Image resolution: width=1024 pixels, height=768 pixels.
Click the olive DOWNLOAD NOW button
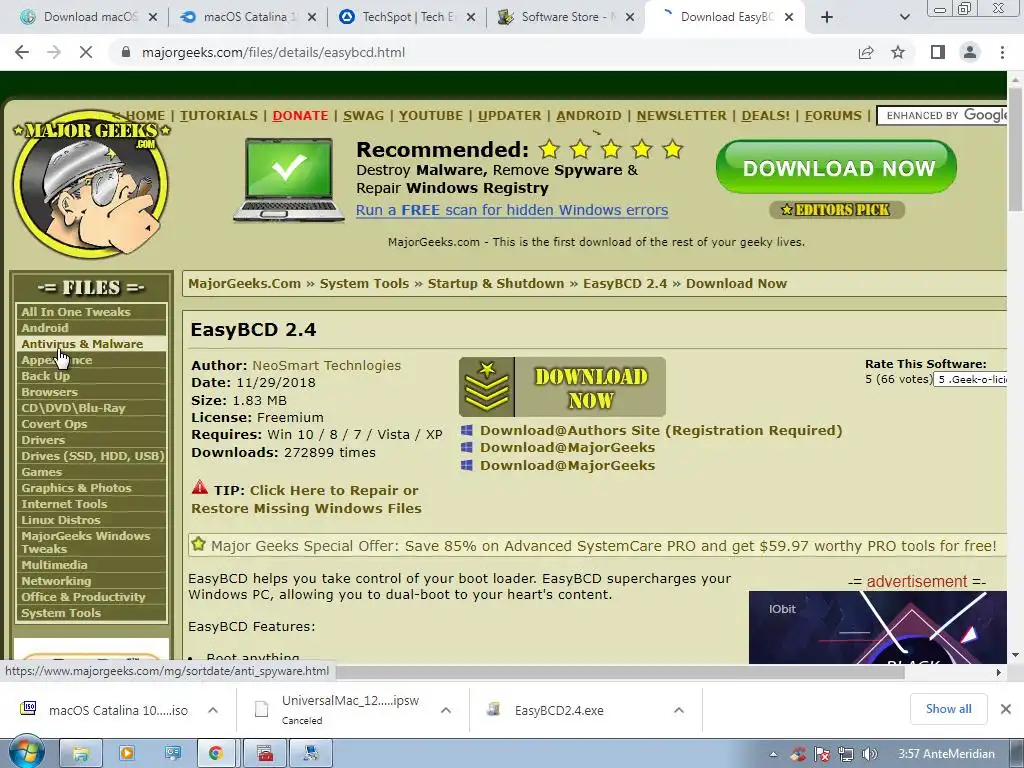click(x=562, y=387)
